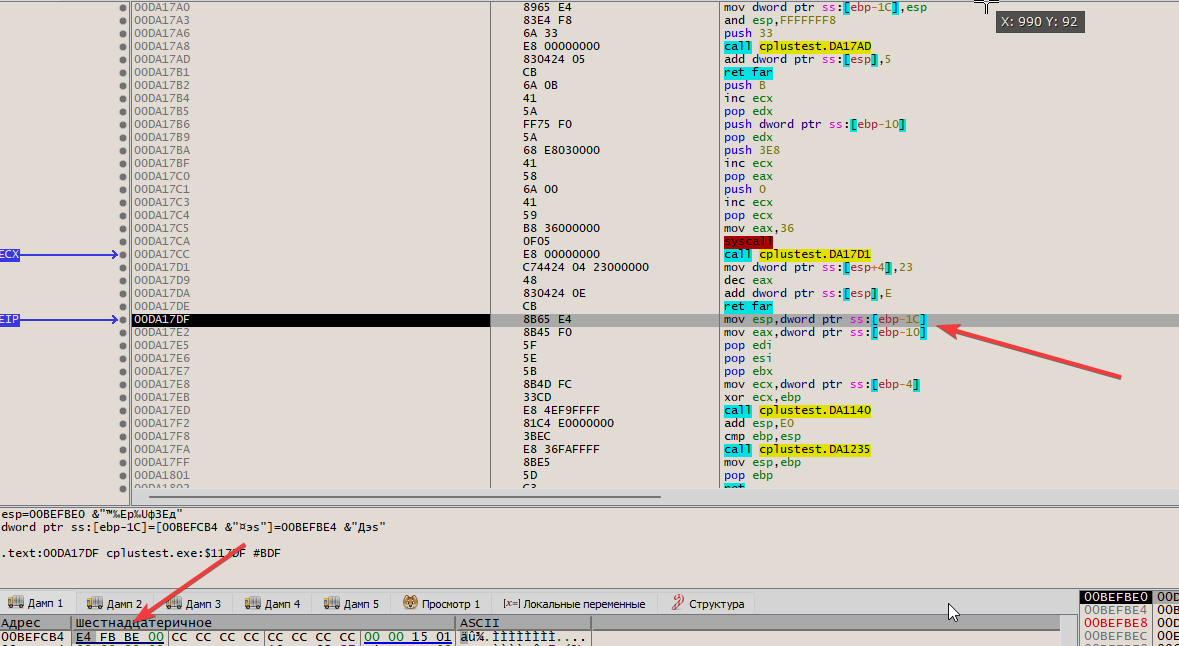1179x646 pixels.
Task: Select stack address 00BEFBE8 in red
Action: pos(1117,623)
